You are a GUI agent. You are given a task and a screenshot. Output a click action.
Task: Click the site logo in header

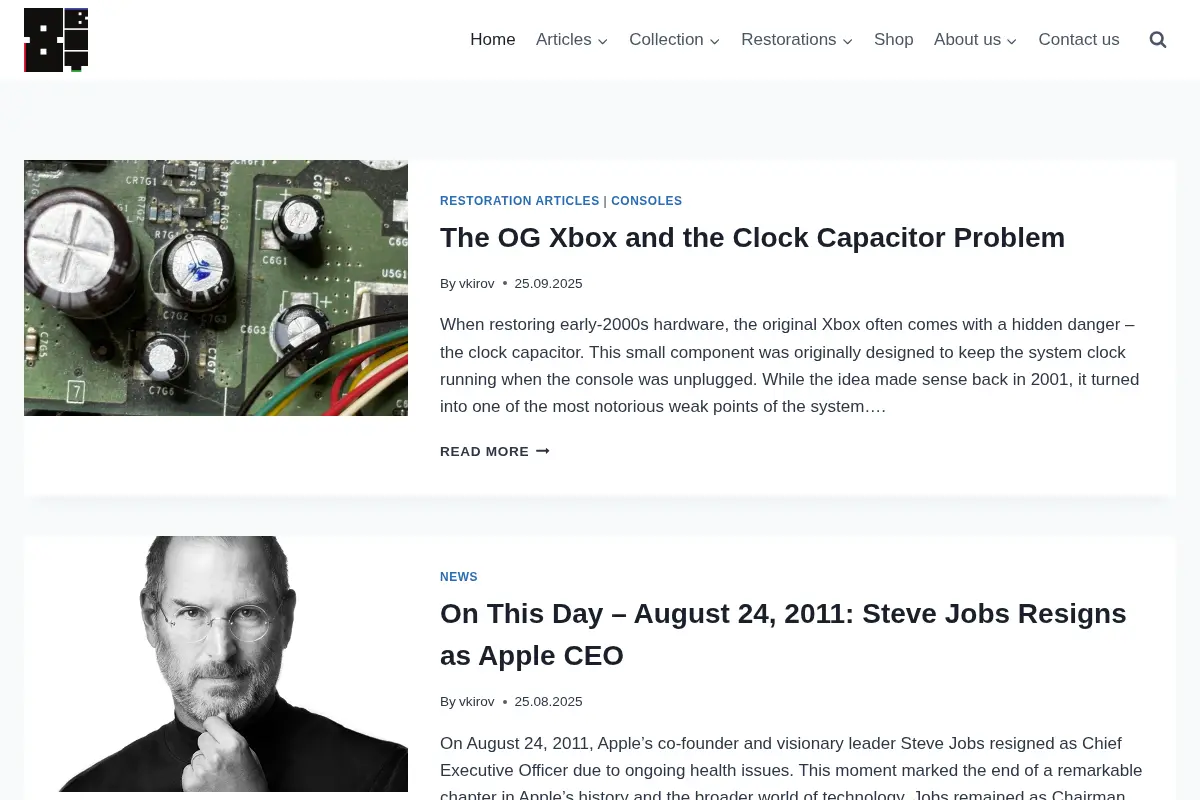tap(56, 40)
